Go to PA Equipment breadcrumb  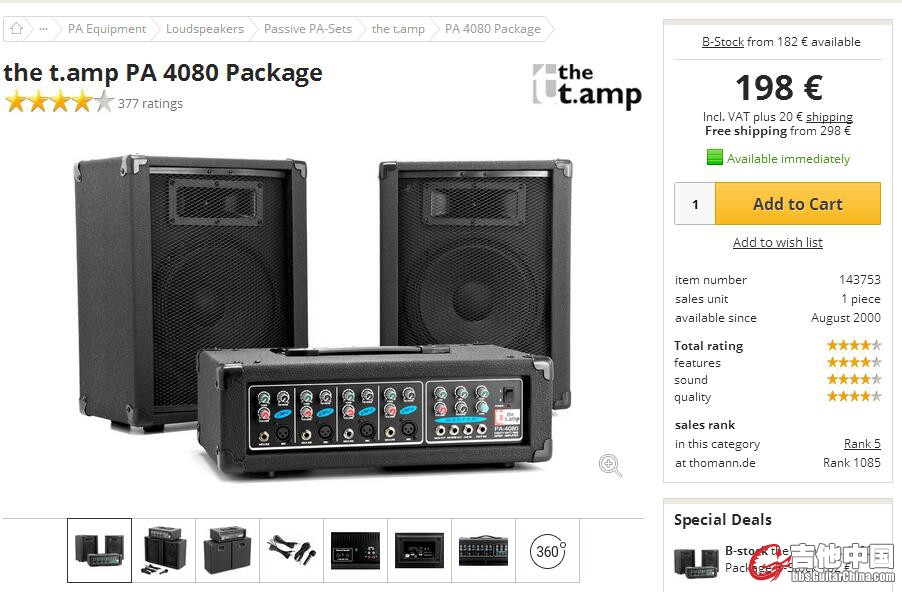(x=107, y=29)
